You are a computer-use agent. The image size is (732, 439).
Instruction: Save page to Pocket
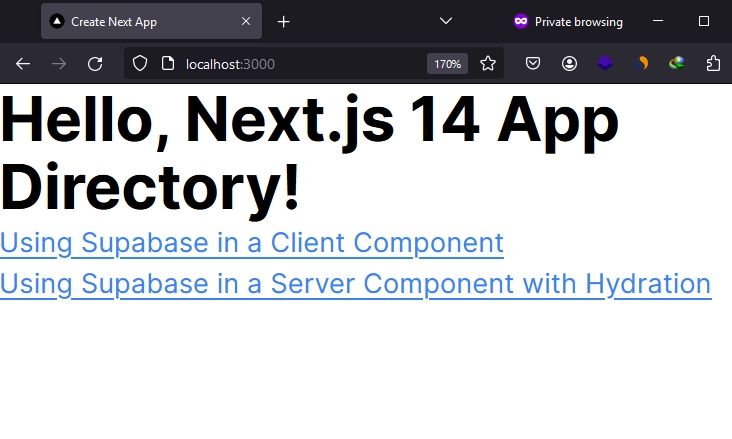pos(533,63)
